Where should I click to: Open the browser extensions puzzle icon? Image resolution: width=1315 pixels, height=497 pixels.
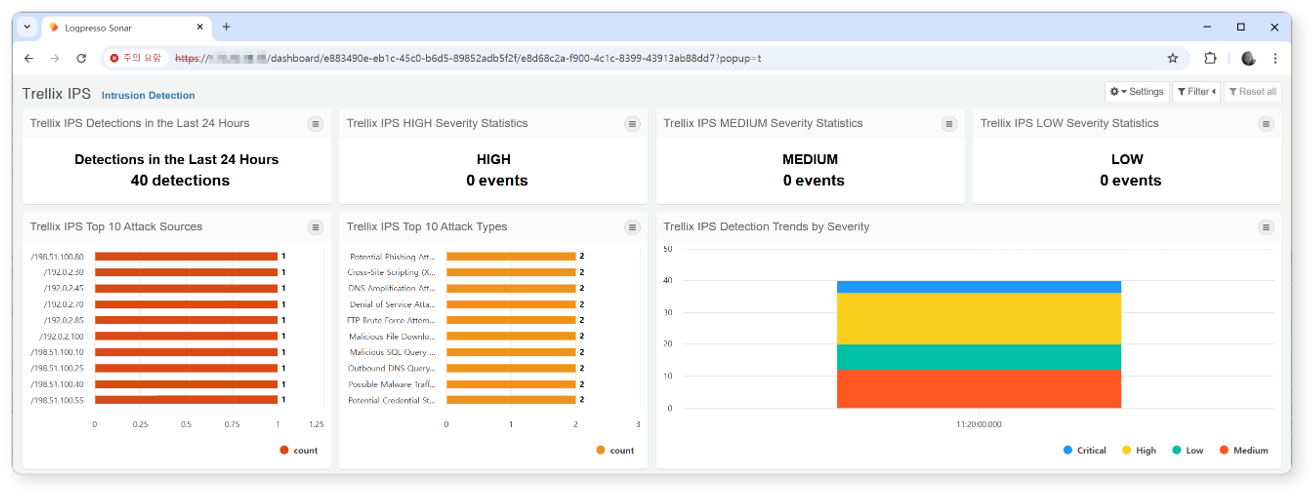pyautogui.click(x=1210, y=58)
